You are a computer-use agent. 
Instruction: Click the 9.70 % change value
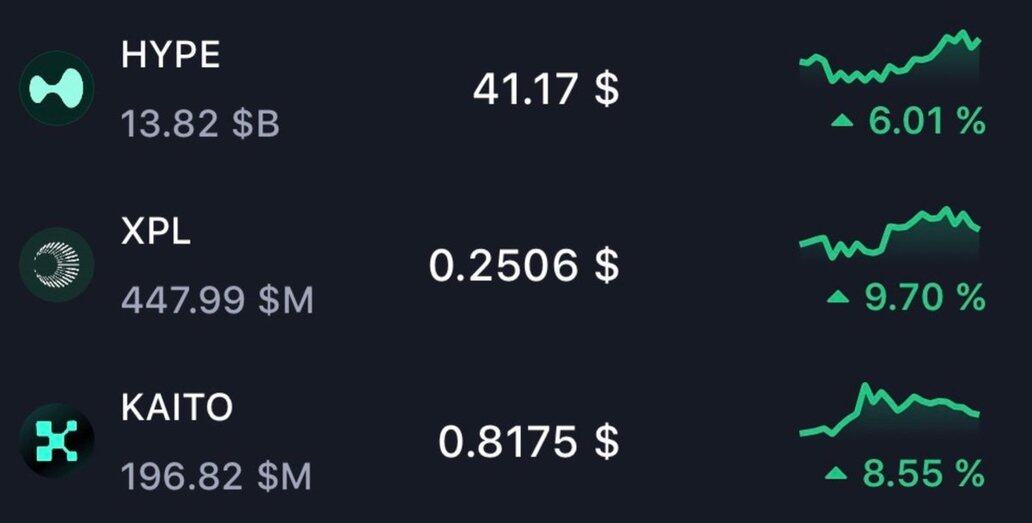coord(924,298)
